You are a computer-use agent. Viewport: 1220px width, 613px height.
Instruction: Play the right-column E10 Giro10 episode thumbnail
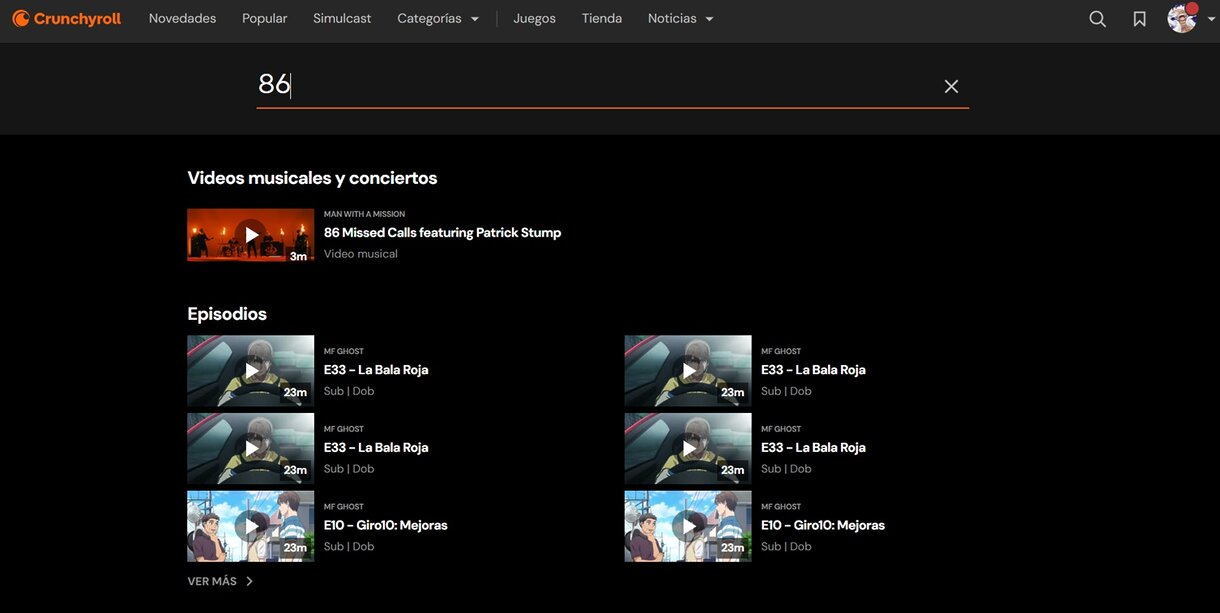(x=688, y=526)
